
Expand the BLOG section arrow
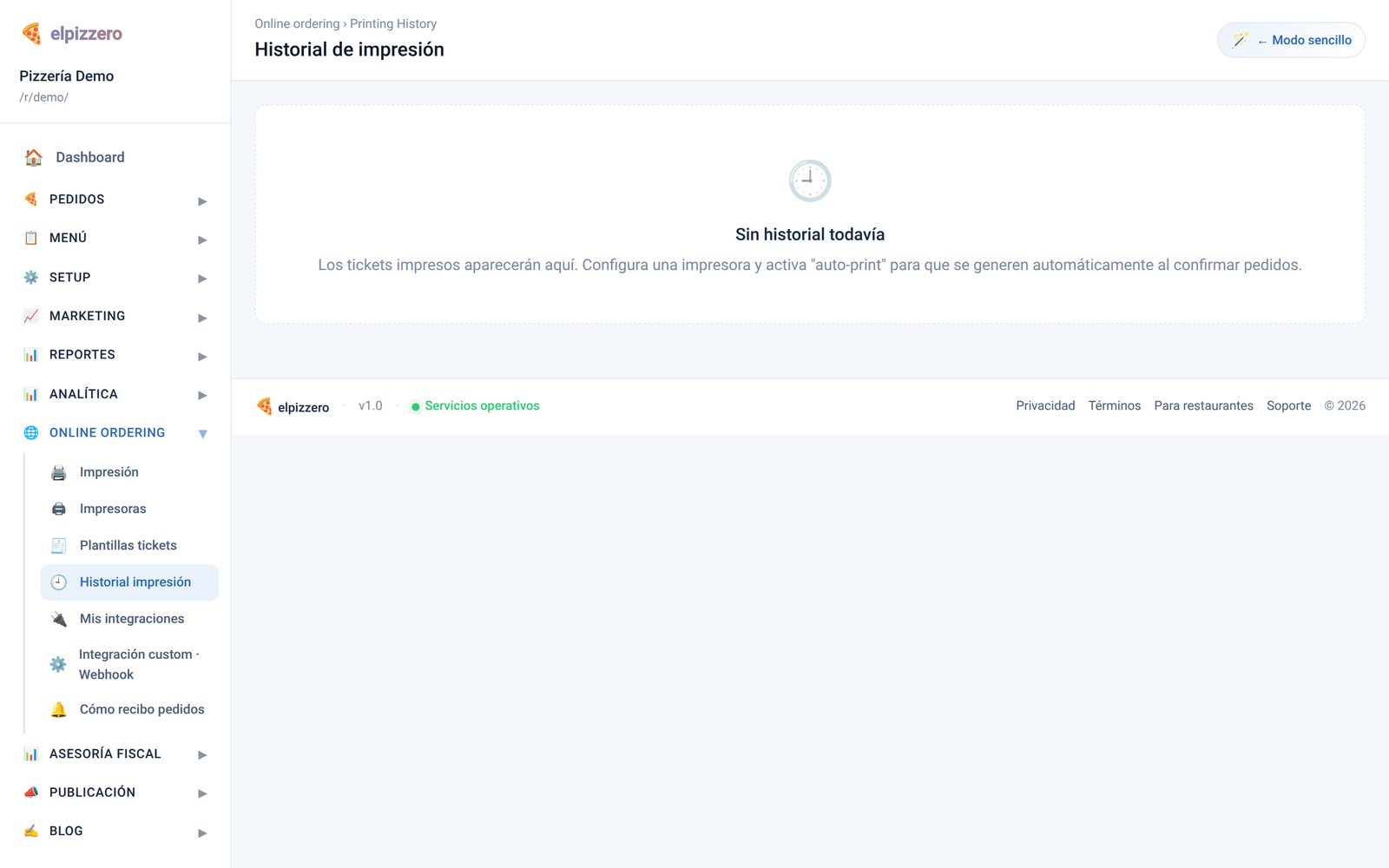pyautogui.click(x=202, y=832)
